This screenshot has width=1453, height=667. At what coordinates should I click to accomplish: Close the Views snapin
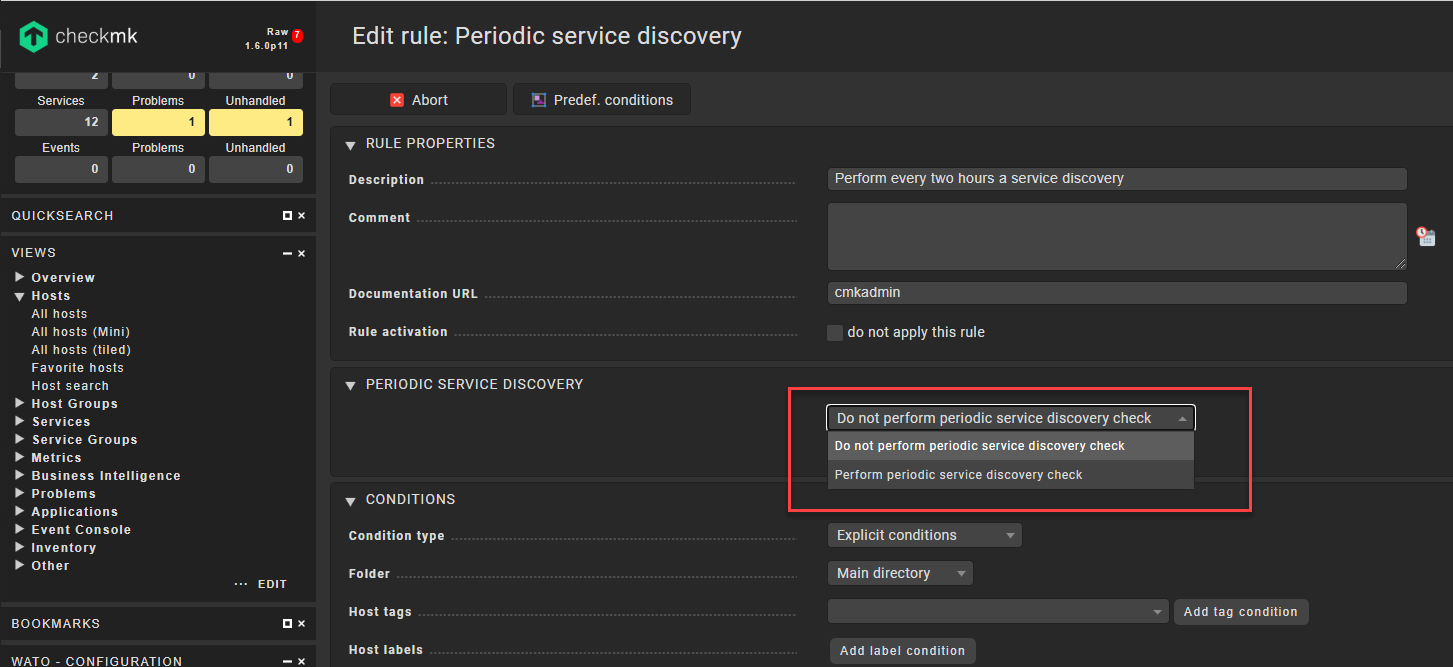[302, 254]
